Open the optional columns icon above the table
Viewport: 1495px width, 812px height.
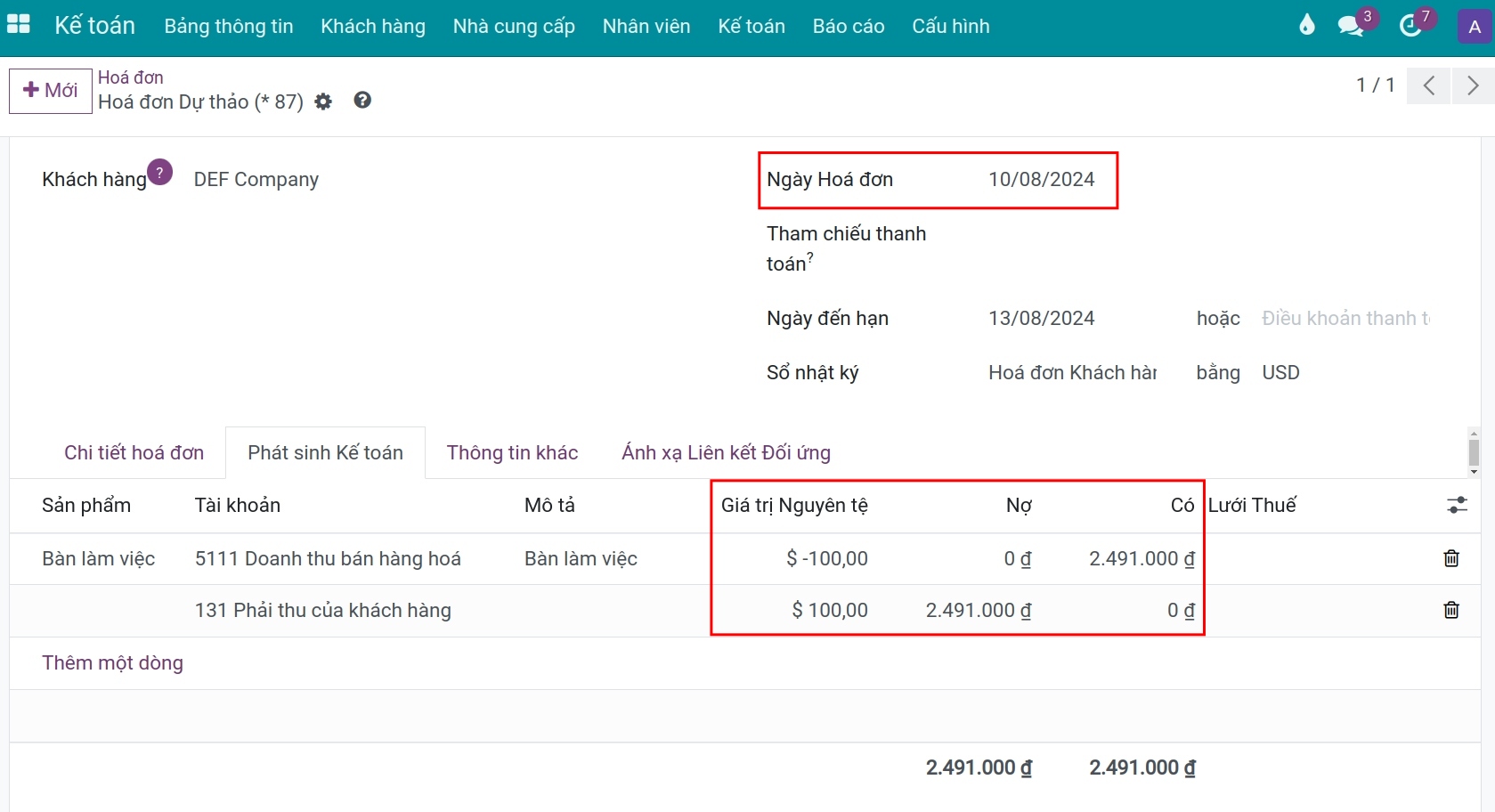(1457, 505)
